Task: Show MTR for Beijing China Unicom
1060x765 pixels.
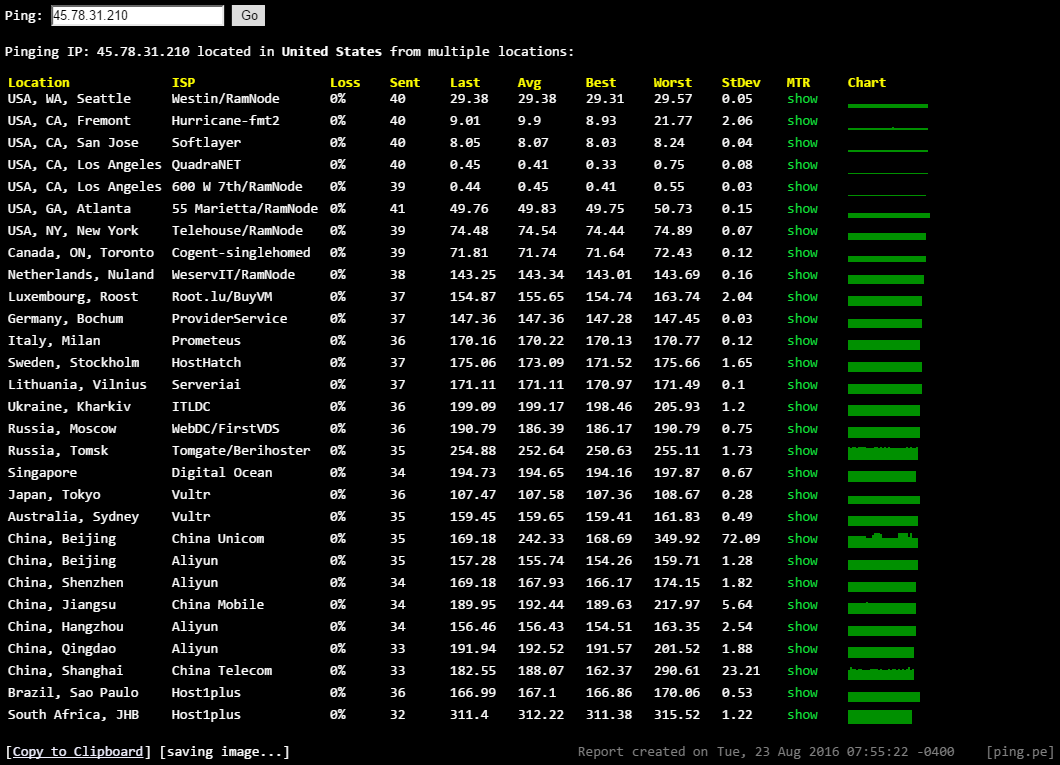Action: 802,539
